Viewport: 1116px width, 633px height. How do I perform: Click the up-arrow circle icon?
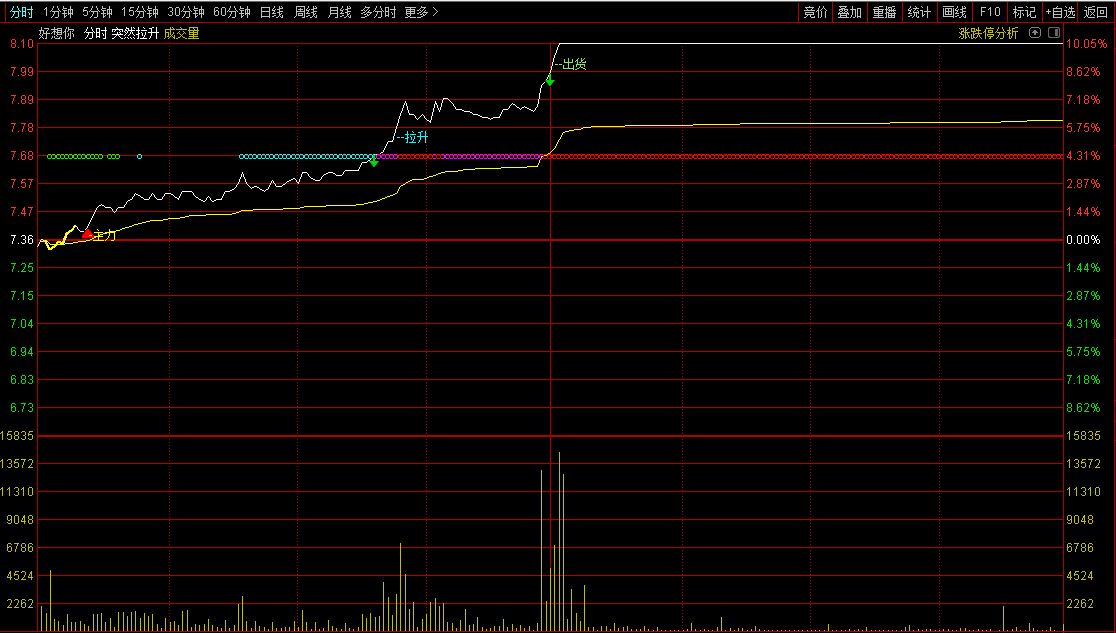click(x=1036, y=33)
